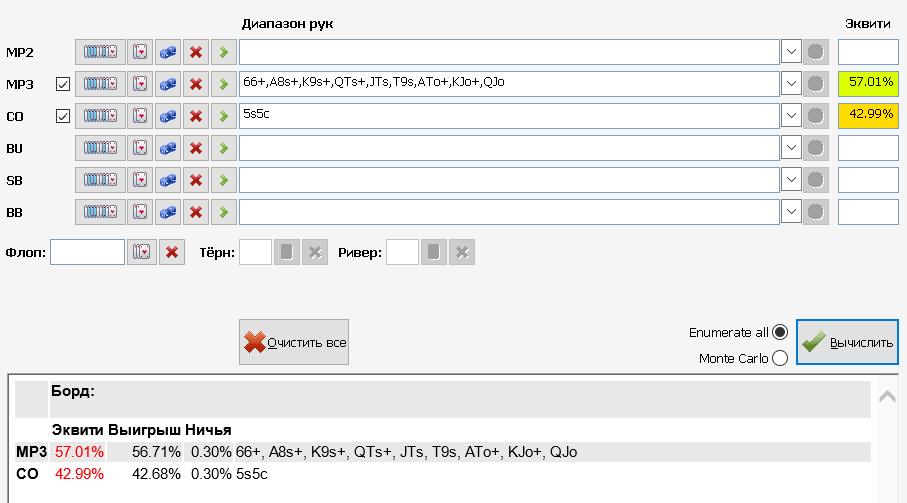Click the results panel scroll up arrow

pos(887,396)
